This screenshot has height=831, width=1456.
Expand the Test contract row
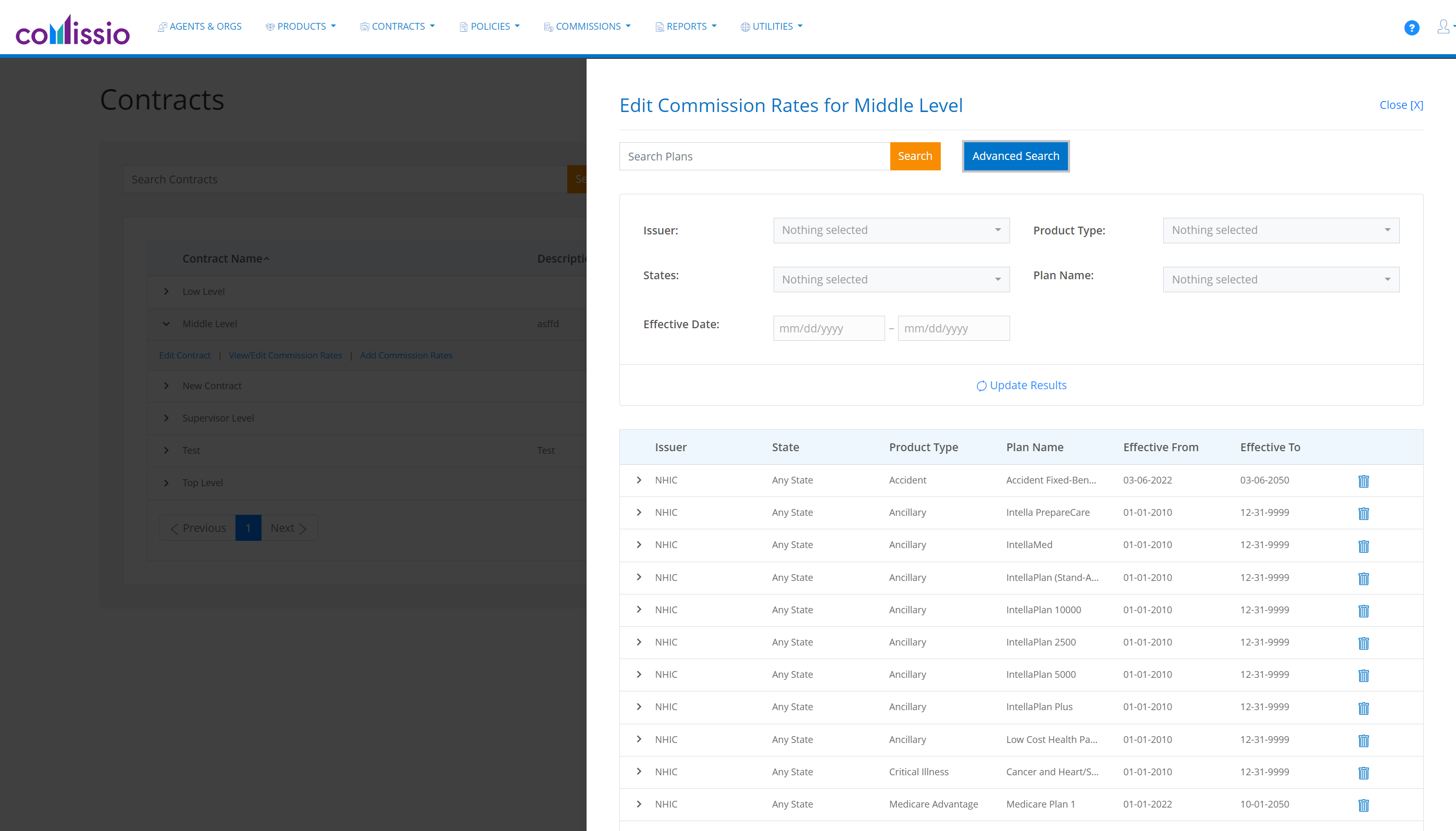pyautogui.click(x=166, y=450)
